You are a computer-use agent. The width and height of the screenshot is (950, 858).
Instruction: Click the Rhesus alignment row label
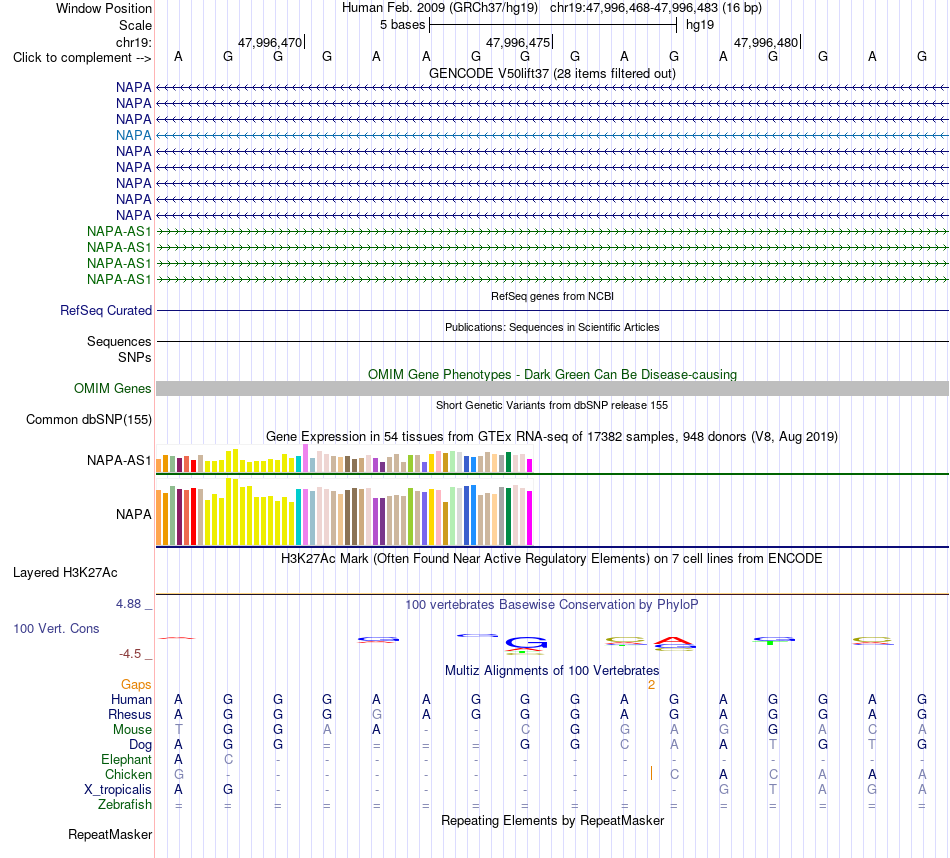pos(130,715)
